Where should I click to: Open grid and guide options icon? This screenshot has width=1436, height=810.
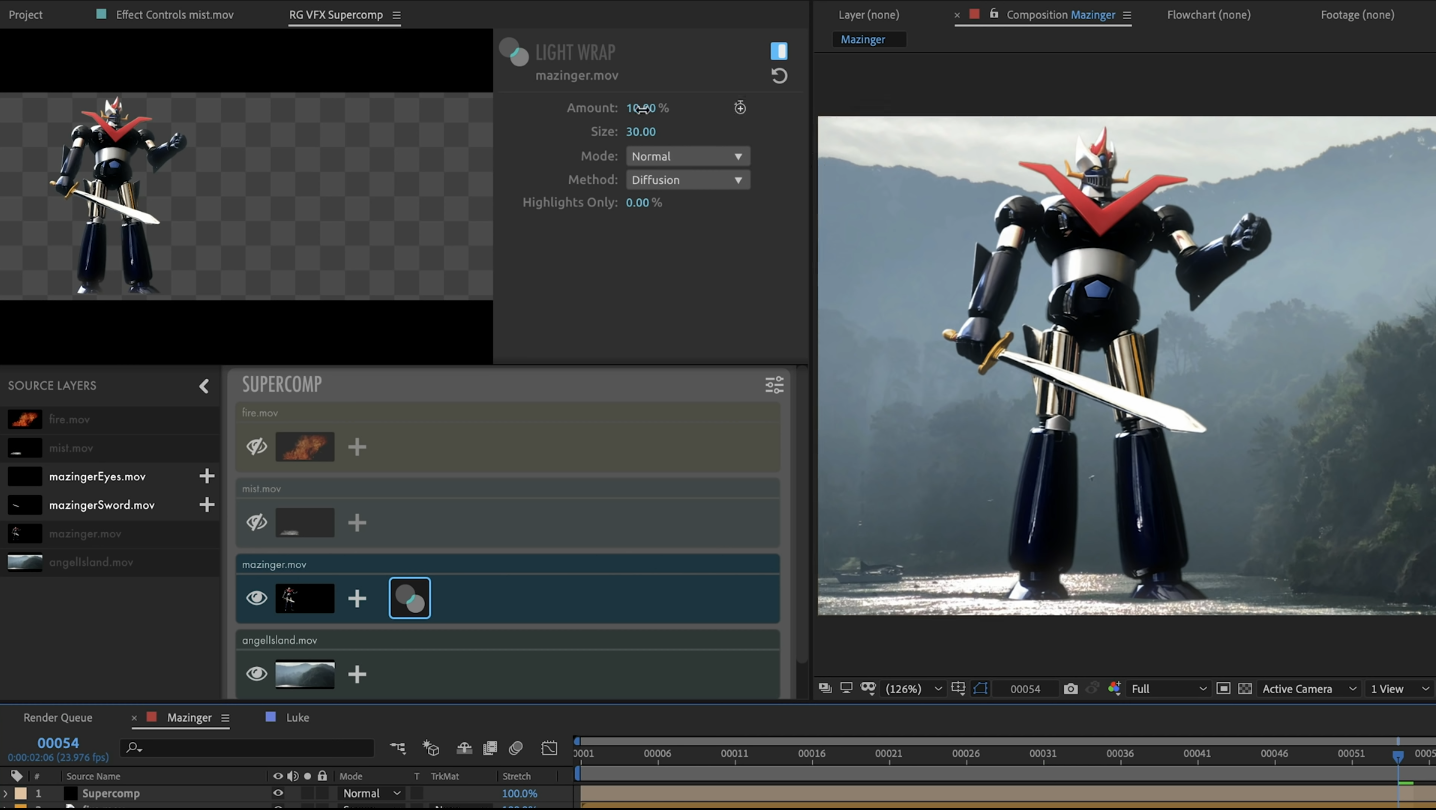point(958,689)
